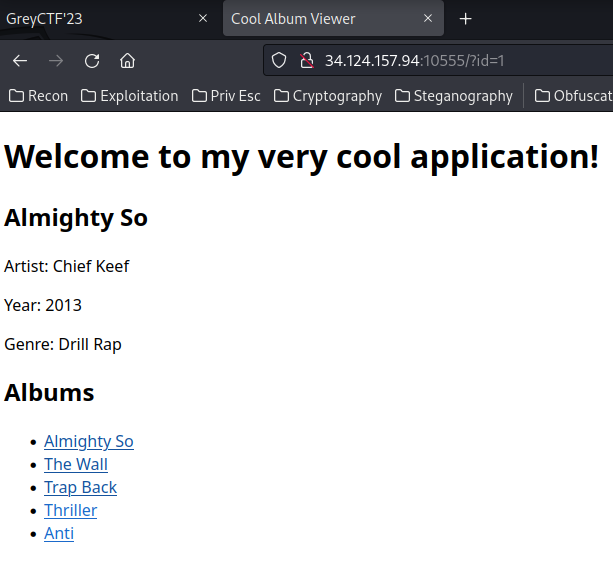The height and width of the screenshot is (565, 613).
Task: Expand the Steganography bookmarks folder
Action: tap(453, 96)
